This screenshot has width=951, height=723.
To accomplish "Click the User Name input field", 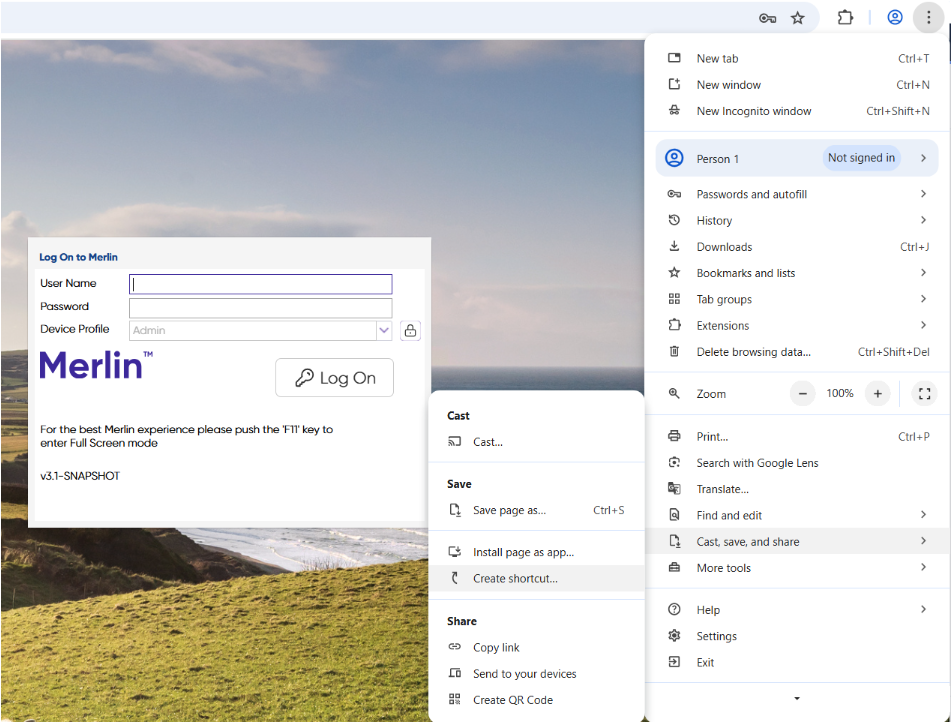I will [261, 284].
